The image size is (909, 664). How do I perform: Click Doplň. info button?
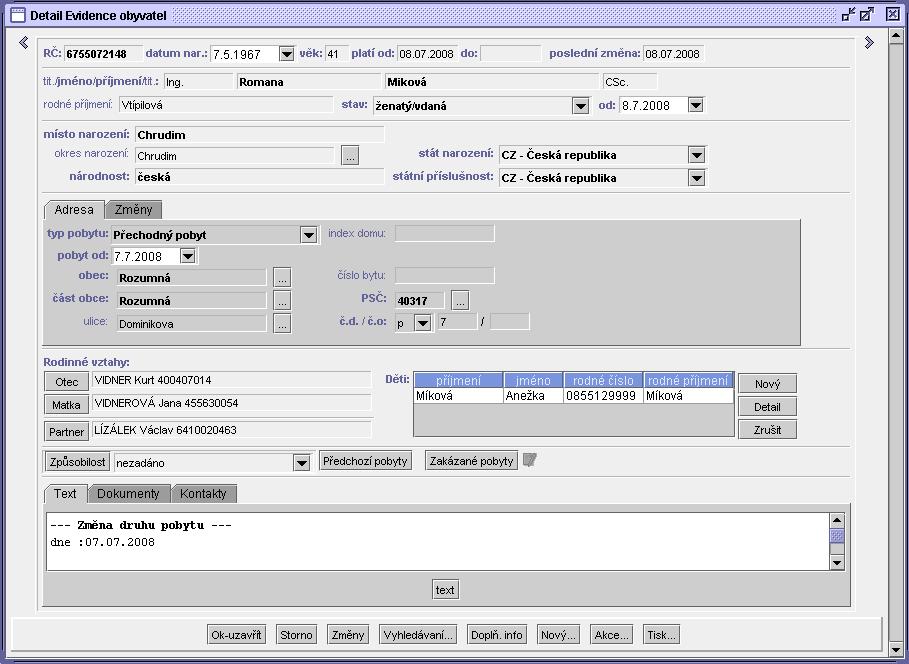click(497, 635)
